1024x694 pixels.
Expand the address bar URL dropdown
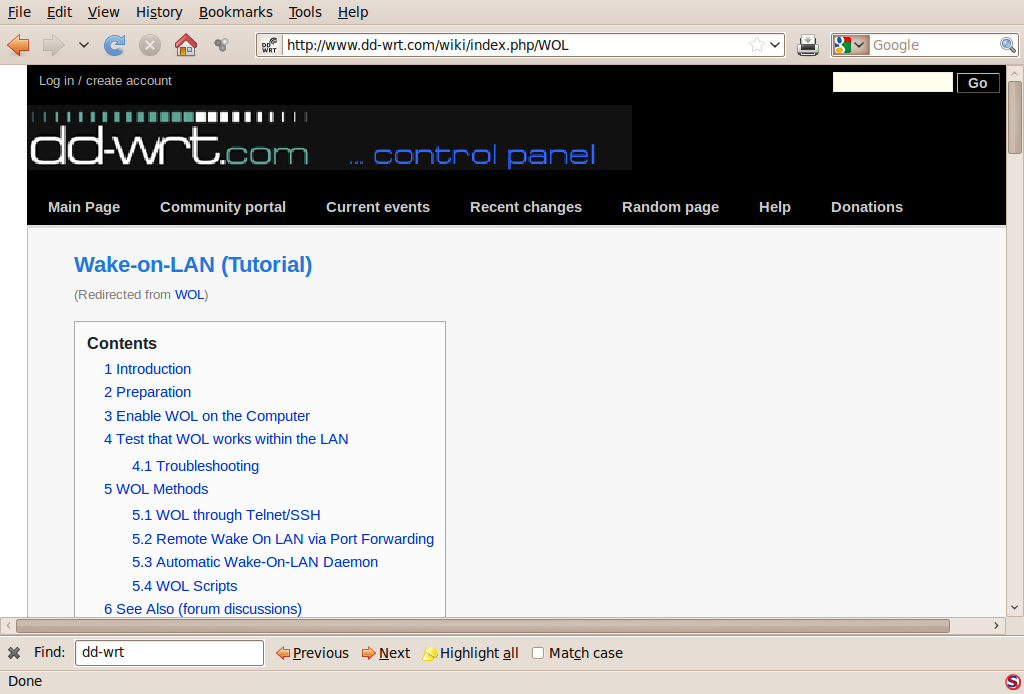[x=775, y=45]
